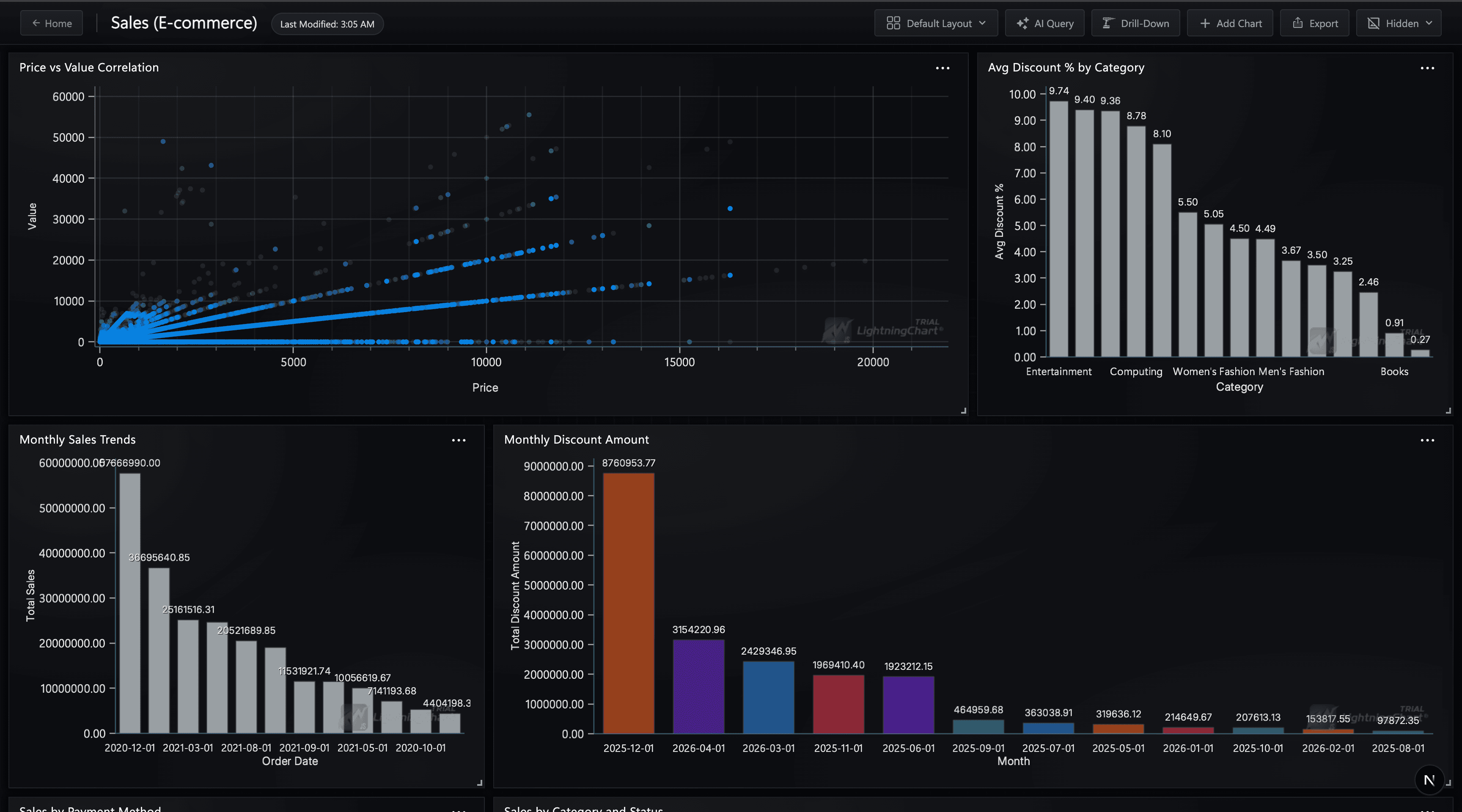The height and width of the screenshot is (812, 1462).
Task: Open the Next.js dev tools badge
Action: point(1429,780)
